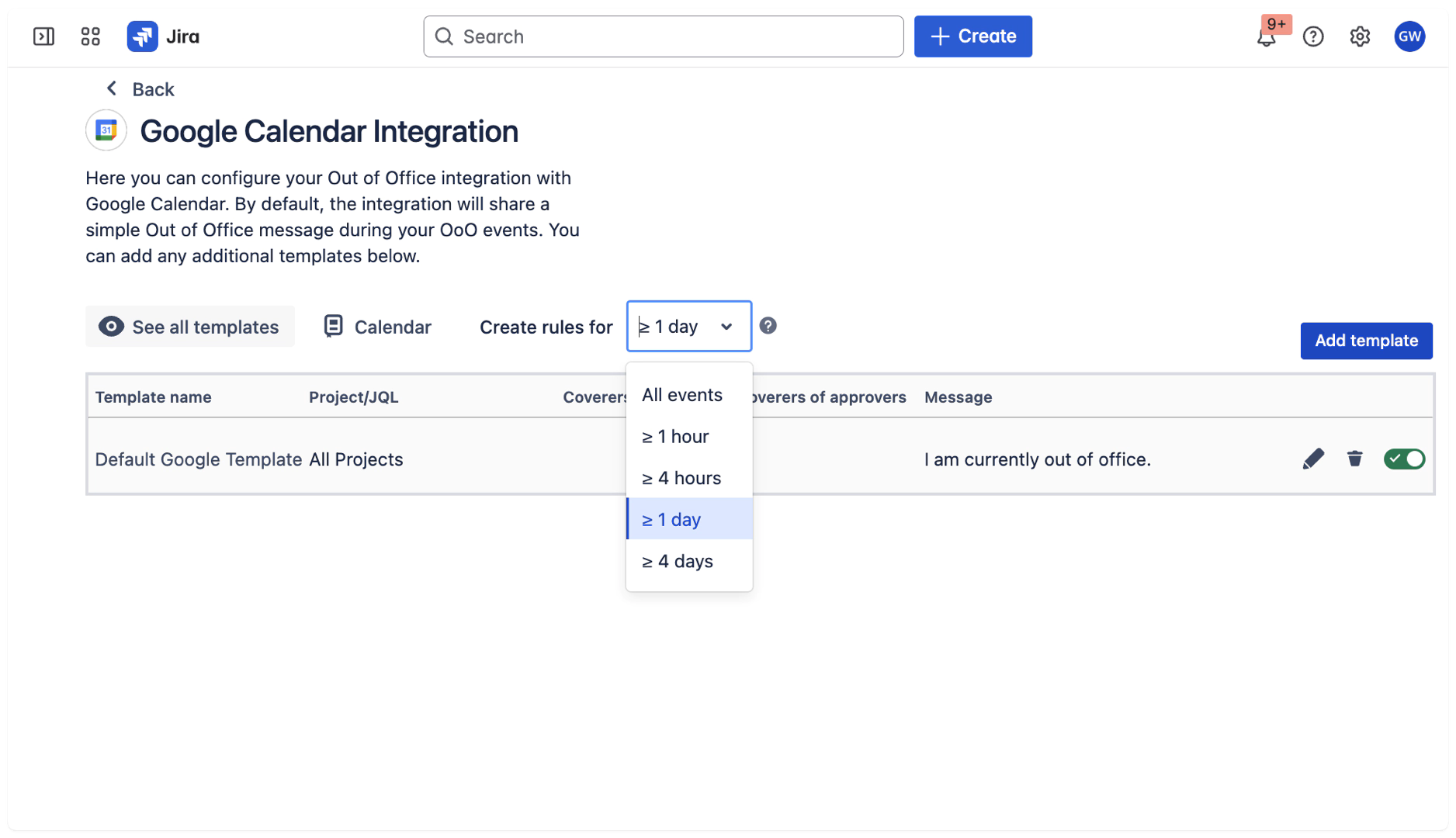Screen dimensions: 1456x838
Task: Collapse the sidebar panel icon
Action: (x=43, y=36)
